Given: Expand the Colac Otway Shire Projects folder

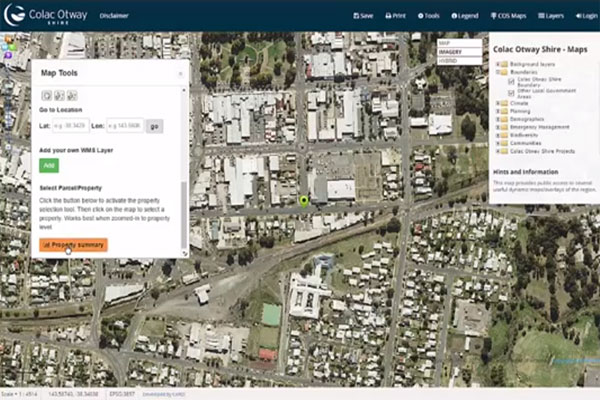Looking at the screenshot, I should [498, 151].
